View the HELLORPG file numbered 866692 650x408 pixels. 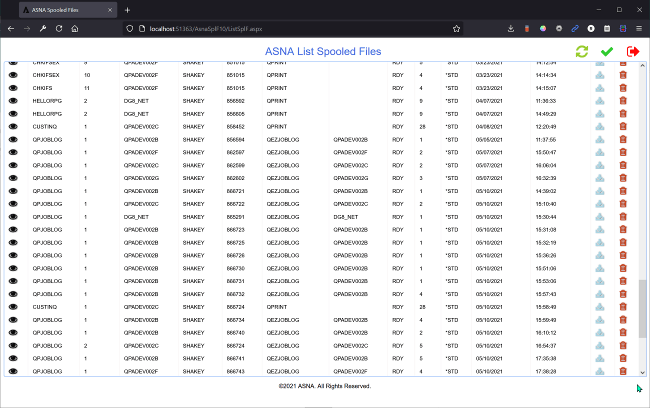pyautogui.click(x=14, y=101)
